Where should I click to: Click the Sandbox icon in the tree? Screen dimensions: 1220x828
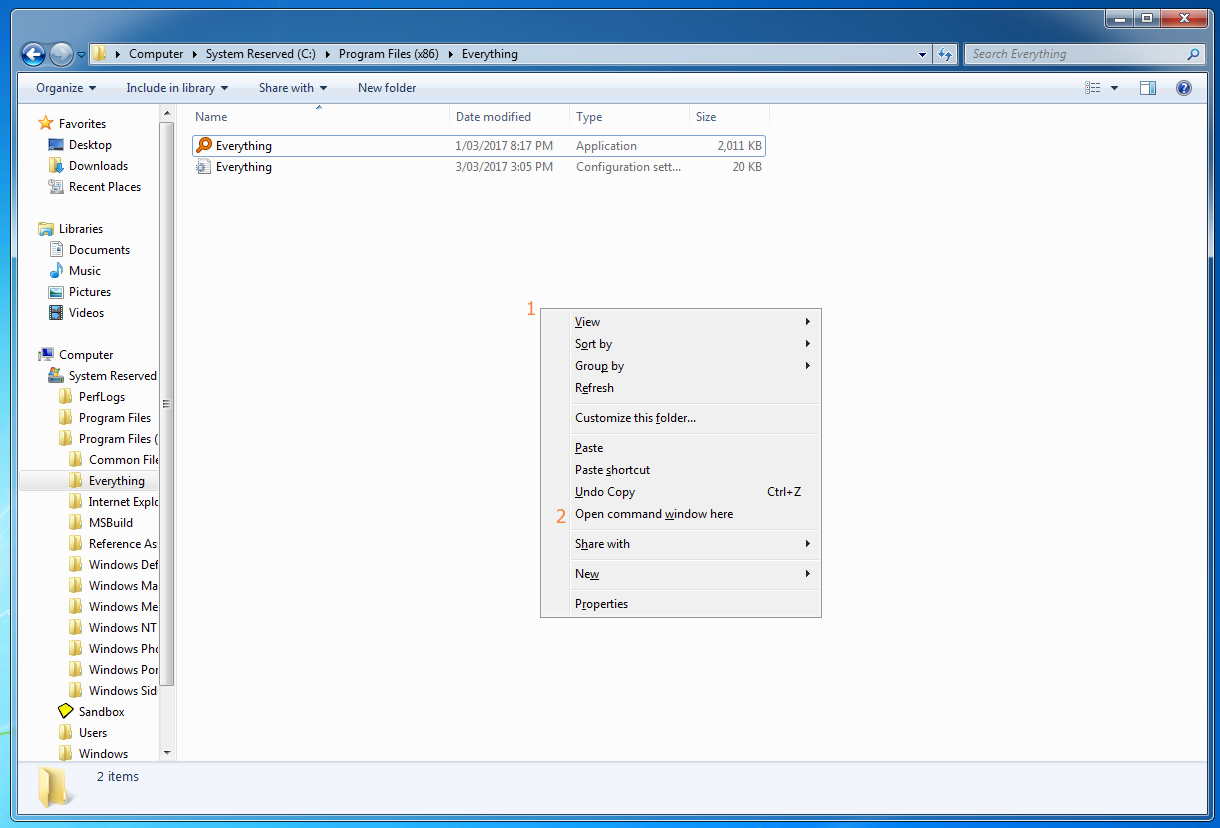click(x=66, y=712)
